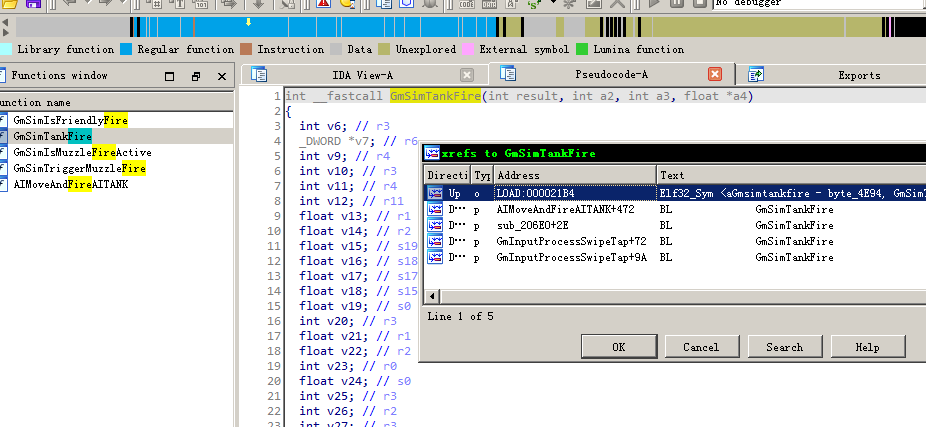Click the Text column header in xrefs
The width and height of the screenshot is (926, 427).
791,175
